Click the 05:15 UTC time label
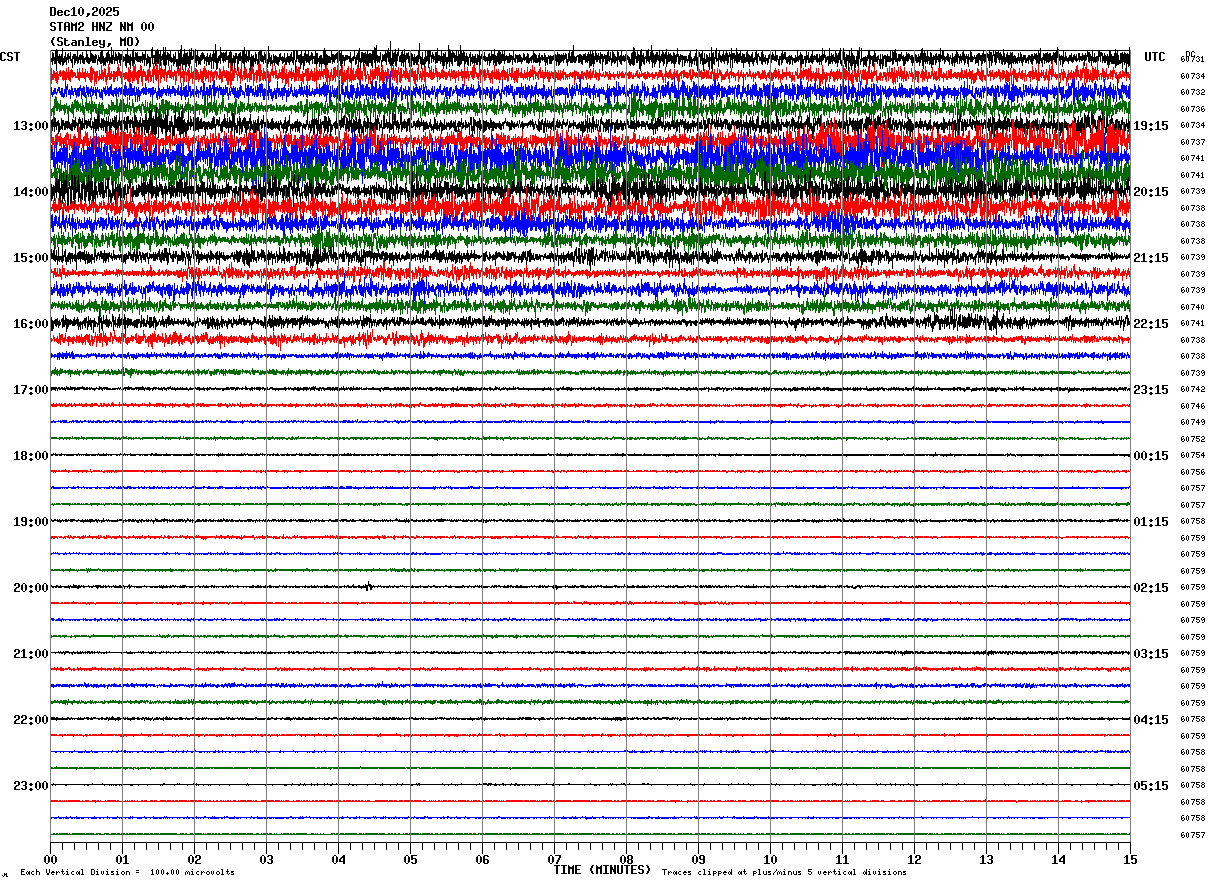The width and height of the screenshot is (1210, 886). (1150, 786)
